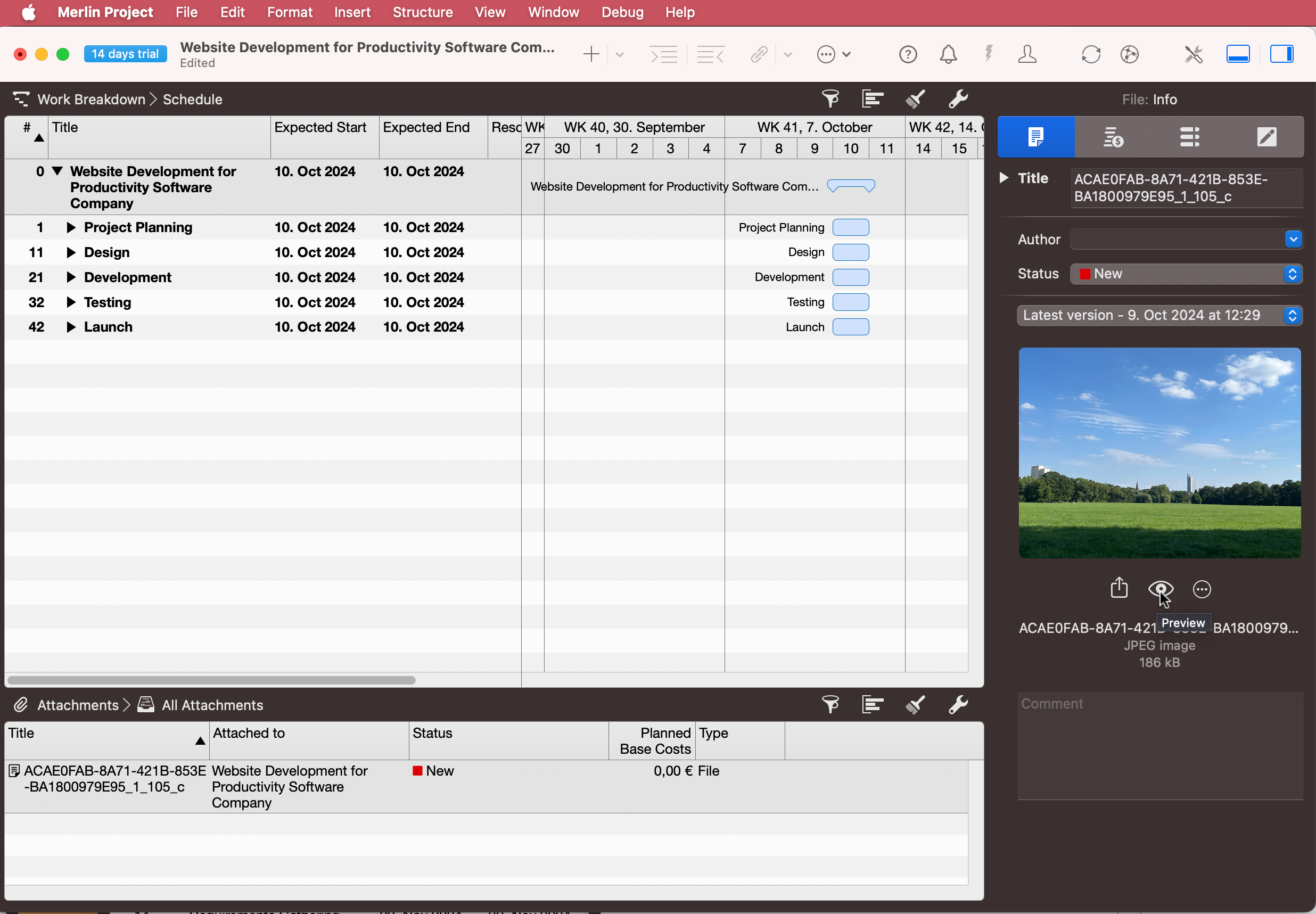This screenshot has height=914, width=1316.
Task: Click the grouping icon in Schedule header
Action: pos(873,99)
